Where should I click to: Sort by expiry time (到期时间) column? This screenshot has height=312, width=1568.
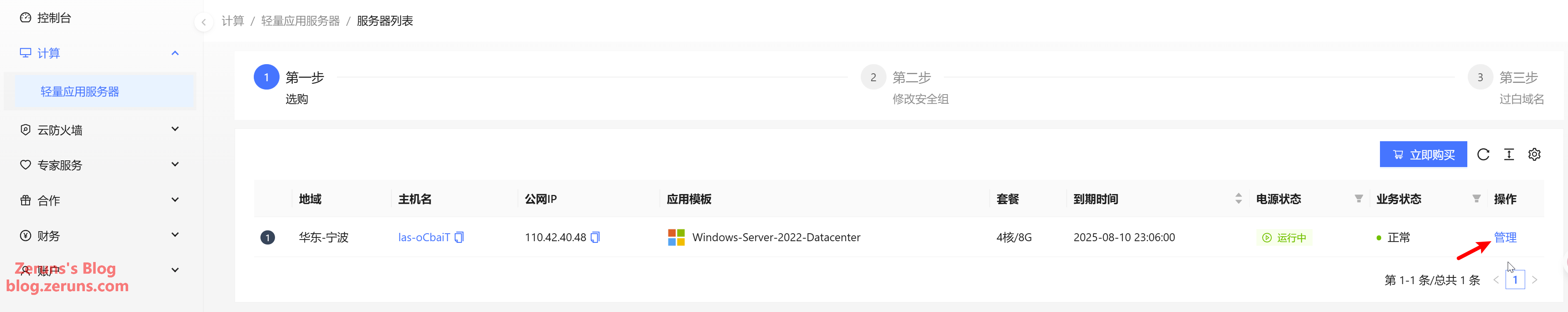click(x=1238, y=199)
